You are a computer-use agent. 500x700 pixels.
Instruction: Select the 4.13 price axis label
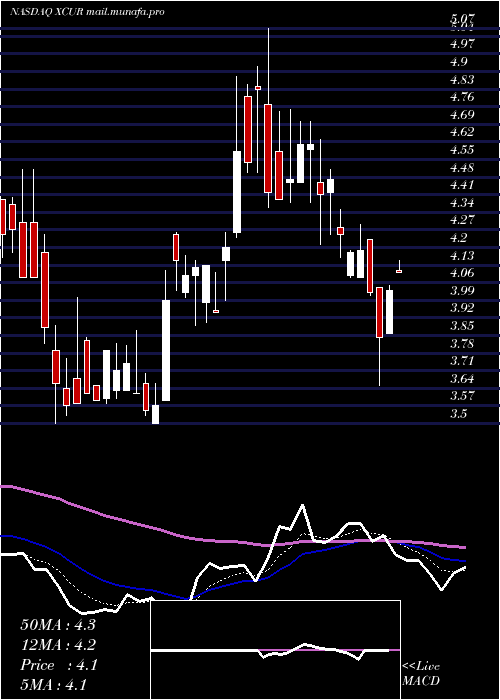(464, 255)
